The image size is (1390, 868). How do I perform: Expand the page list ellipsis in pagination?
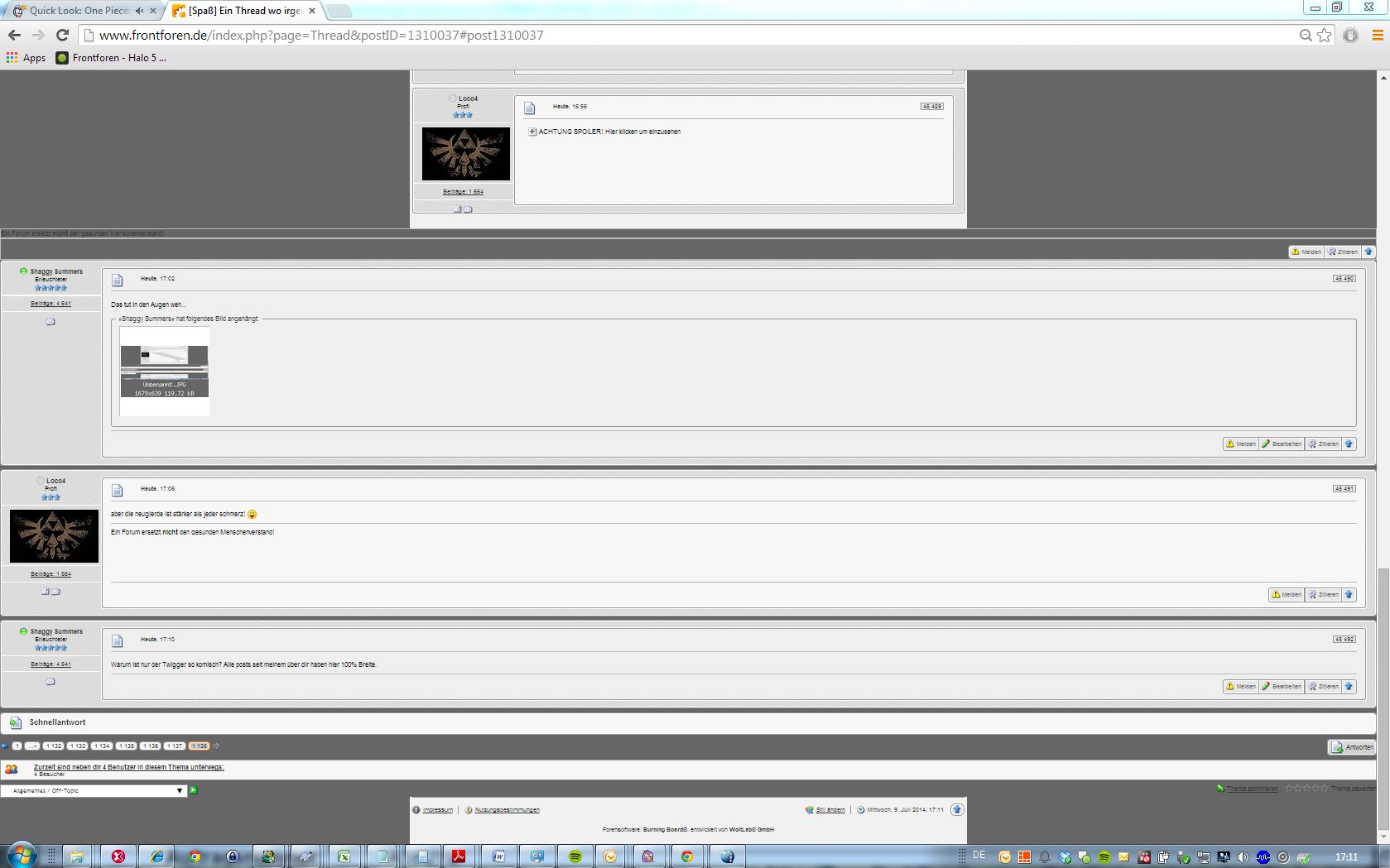click(32, 746)
